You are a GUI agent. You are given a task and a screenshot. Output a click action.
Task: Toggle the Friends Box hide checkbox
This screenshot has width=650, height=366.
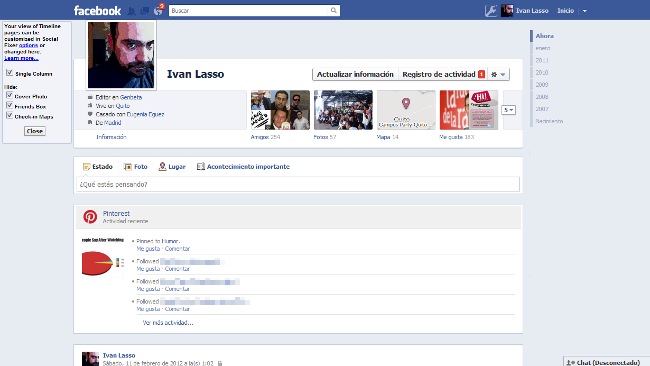[10, 105]
